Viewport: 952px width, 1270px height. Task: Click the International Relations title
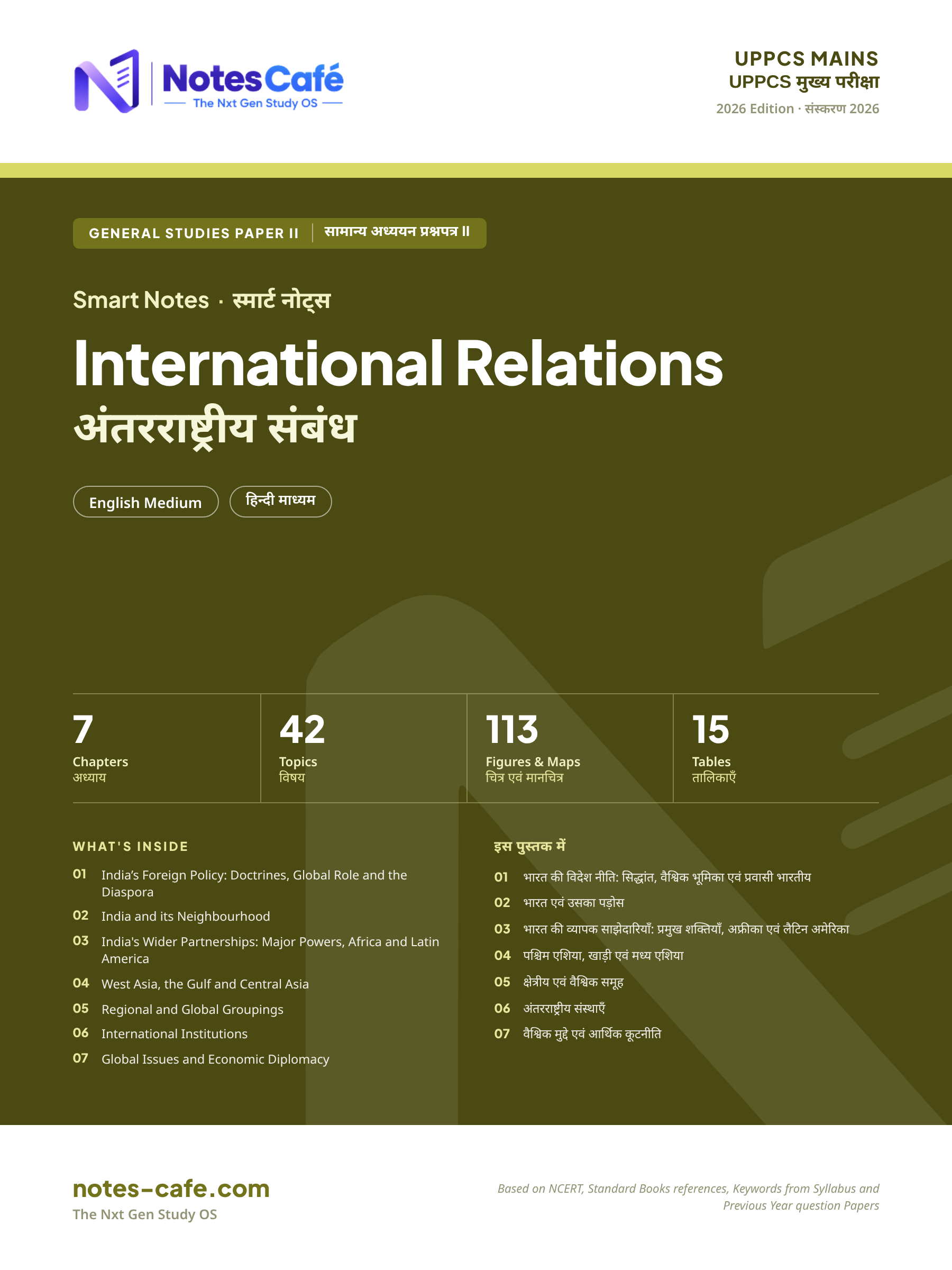[398, 364]
